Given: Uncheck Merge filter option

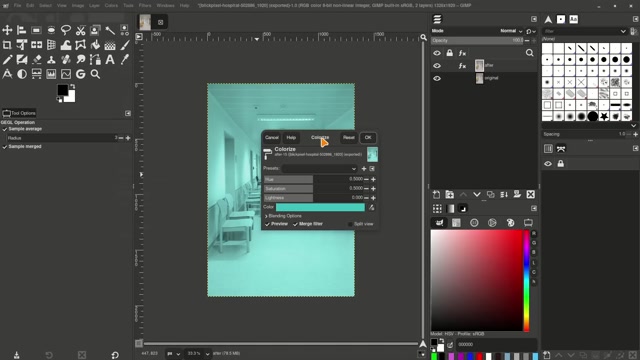Looking at the screenshot, I should point(295,224).
